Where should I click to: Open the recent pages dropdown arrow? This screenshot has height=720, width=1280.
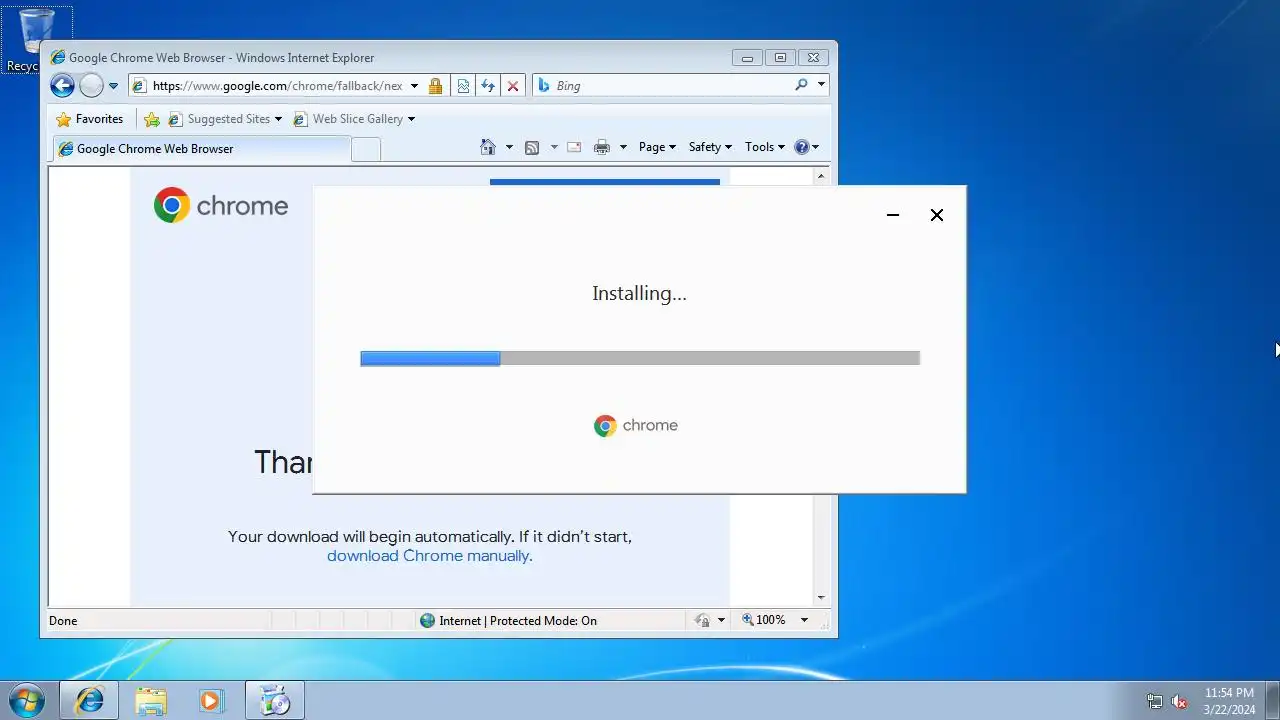click(113, 86)
